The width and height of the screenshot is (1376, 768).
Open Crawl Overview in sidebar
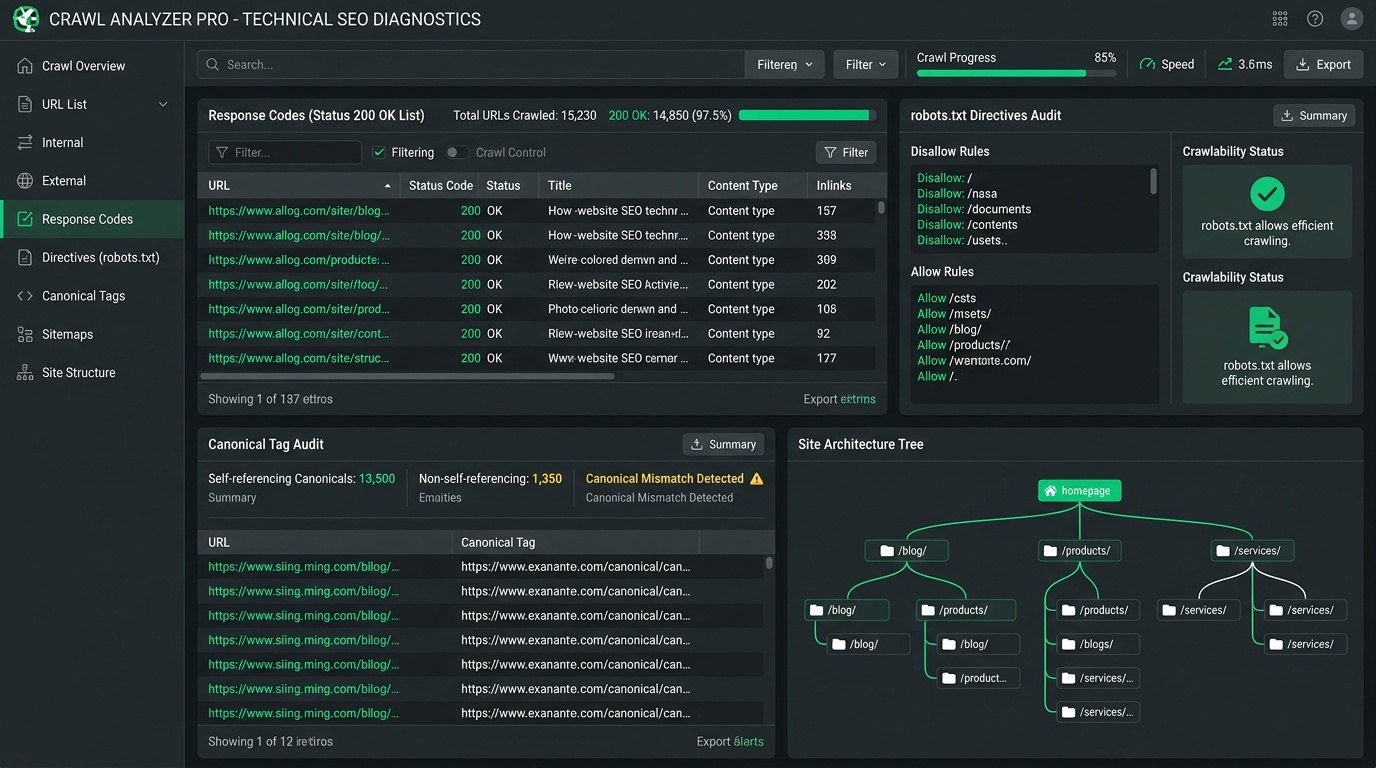(x=92, y=66)
